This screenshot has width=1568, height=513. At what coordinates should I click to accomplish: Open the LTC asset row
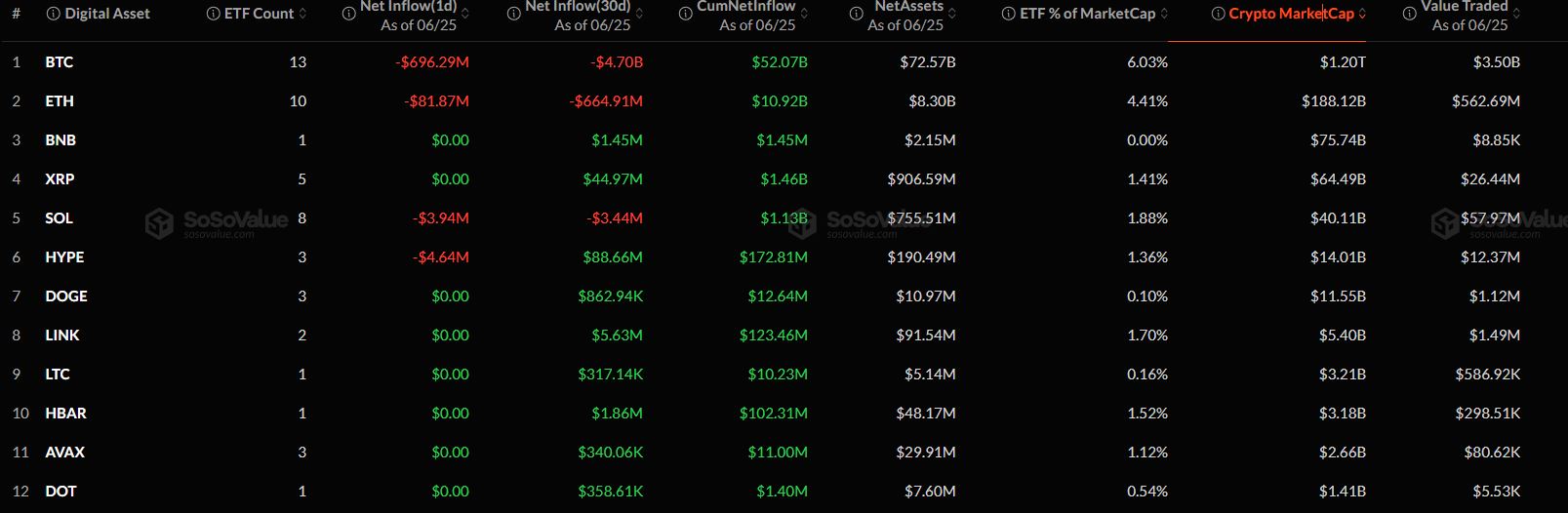784,374
